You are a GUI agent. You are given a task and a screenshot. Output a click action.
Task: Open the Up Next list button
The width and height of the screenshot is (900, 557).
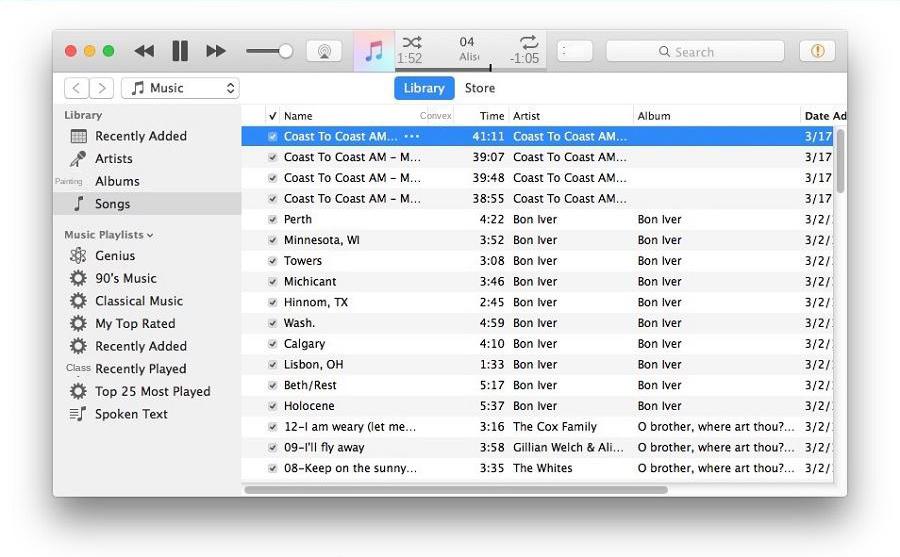pos(574,51)
